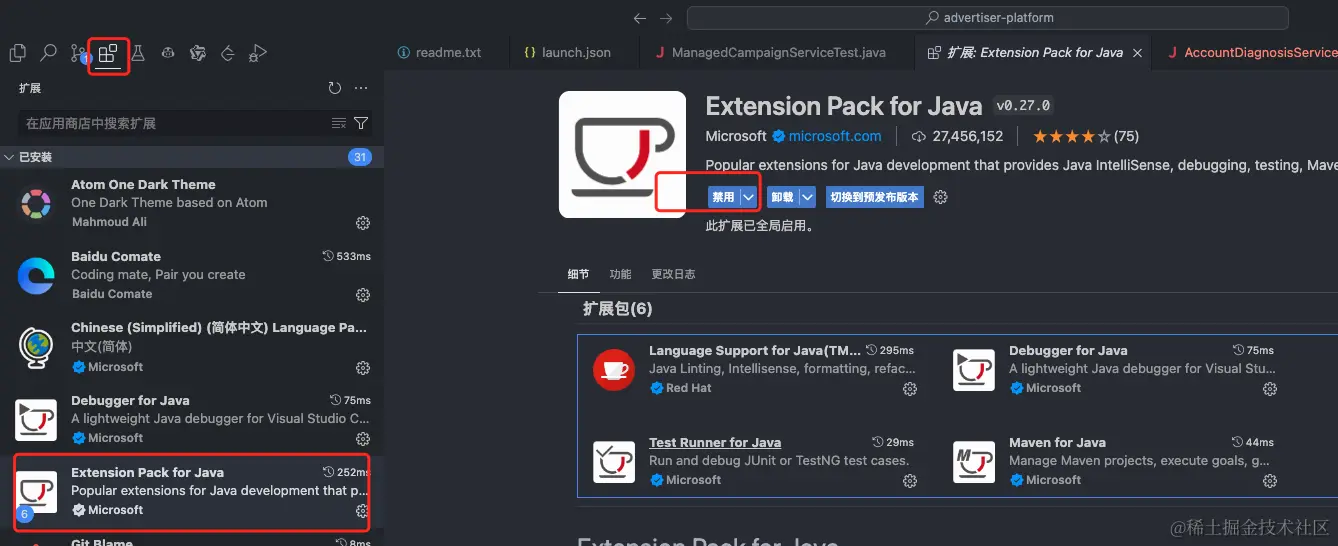Collapse the 已安装 section
The height and width of the screenshot is (546, 1338).
pyautogui.click(x=192, y=157)
